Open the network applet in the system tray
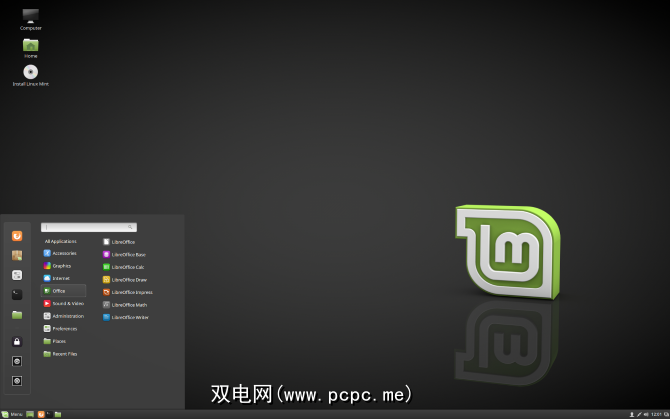Viewport: 670px width, 419px height. click(x=639, y=415)
